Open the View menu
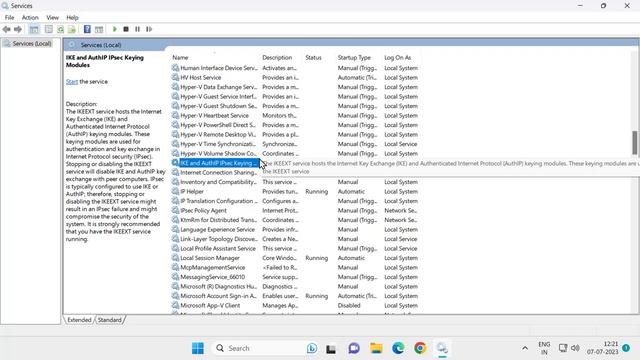The height and width of the screenshot is (360, 640). point(52,18)
